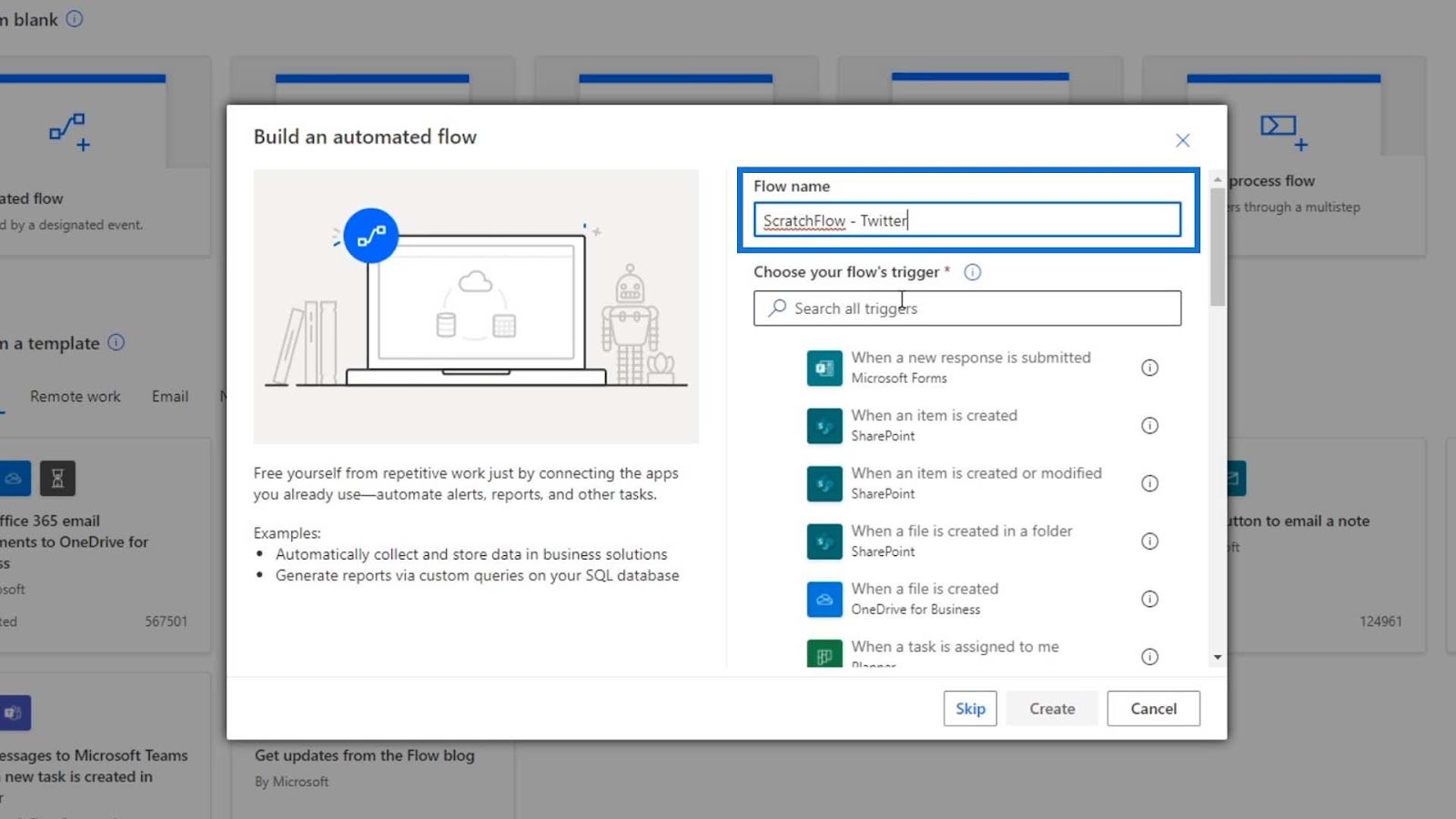
Task: Choose OneDrive When a file is created trigger
Action: click(x=925, y=589)
